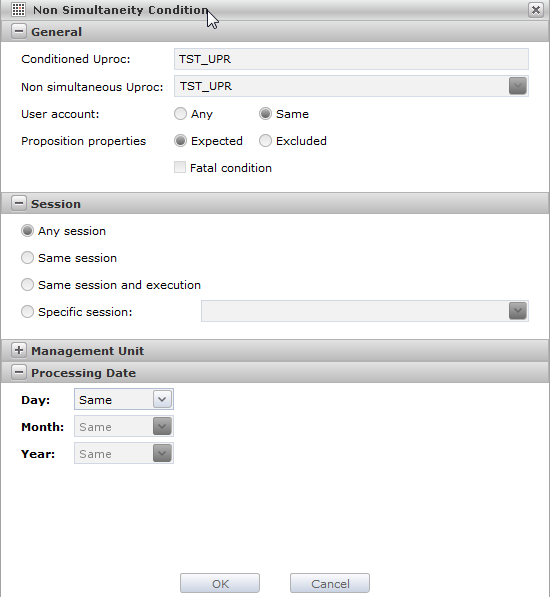Open the Day dropdown
The image size is (550, 597).
click(x=162, y=399)
